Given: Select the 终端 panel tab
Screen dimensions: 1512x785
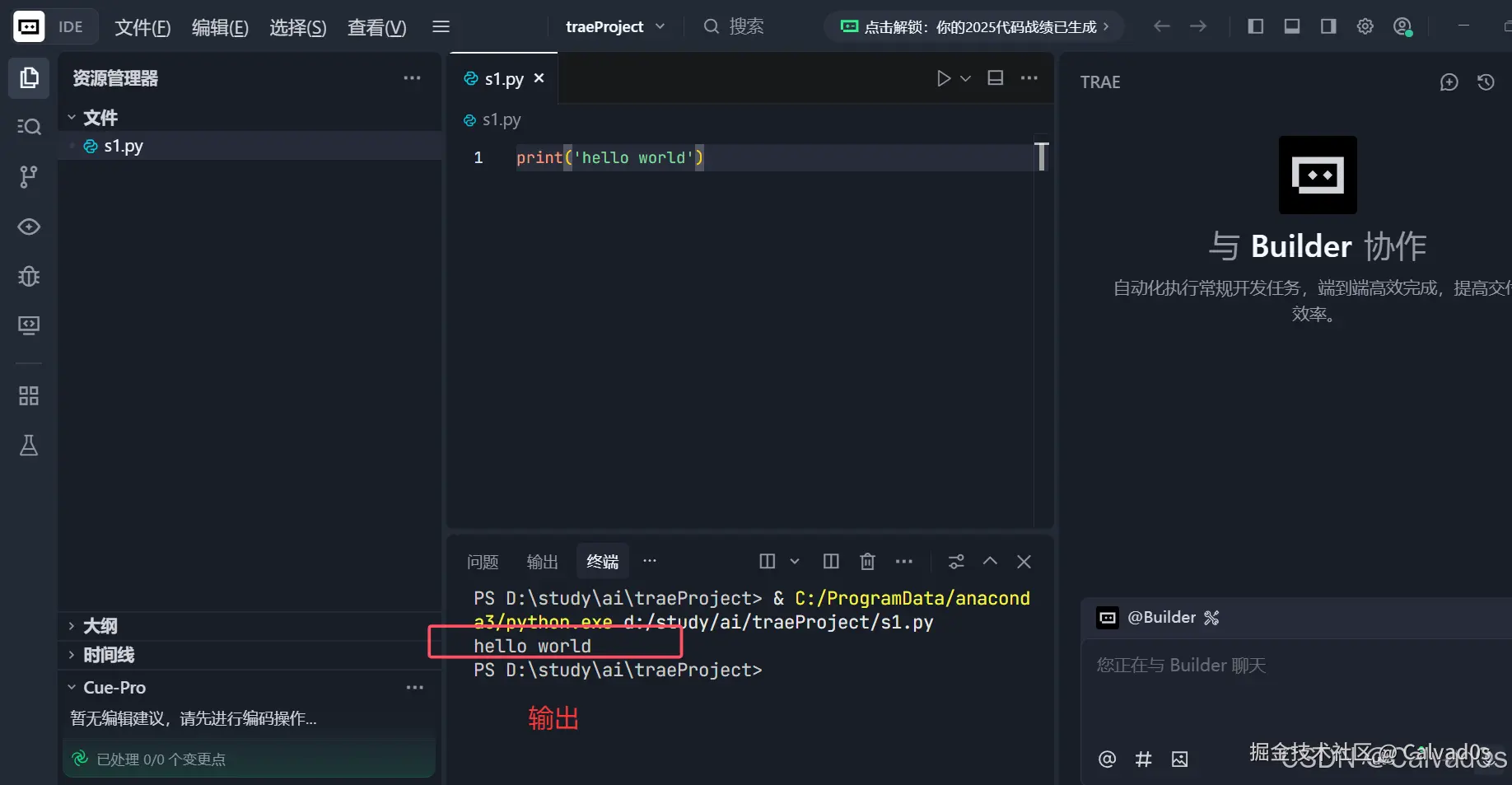Looking at the screenshot, I should coord(603,562).
